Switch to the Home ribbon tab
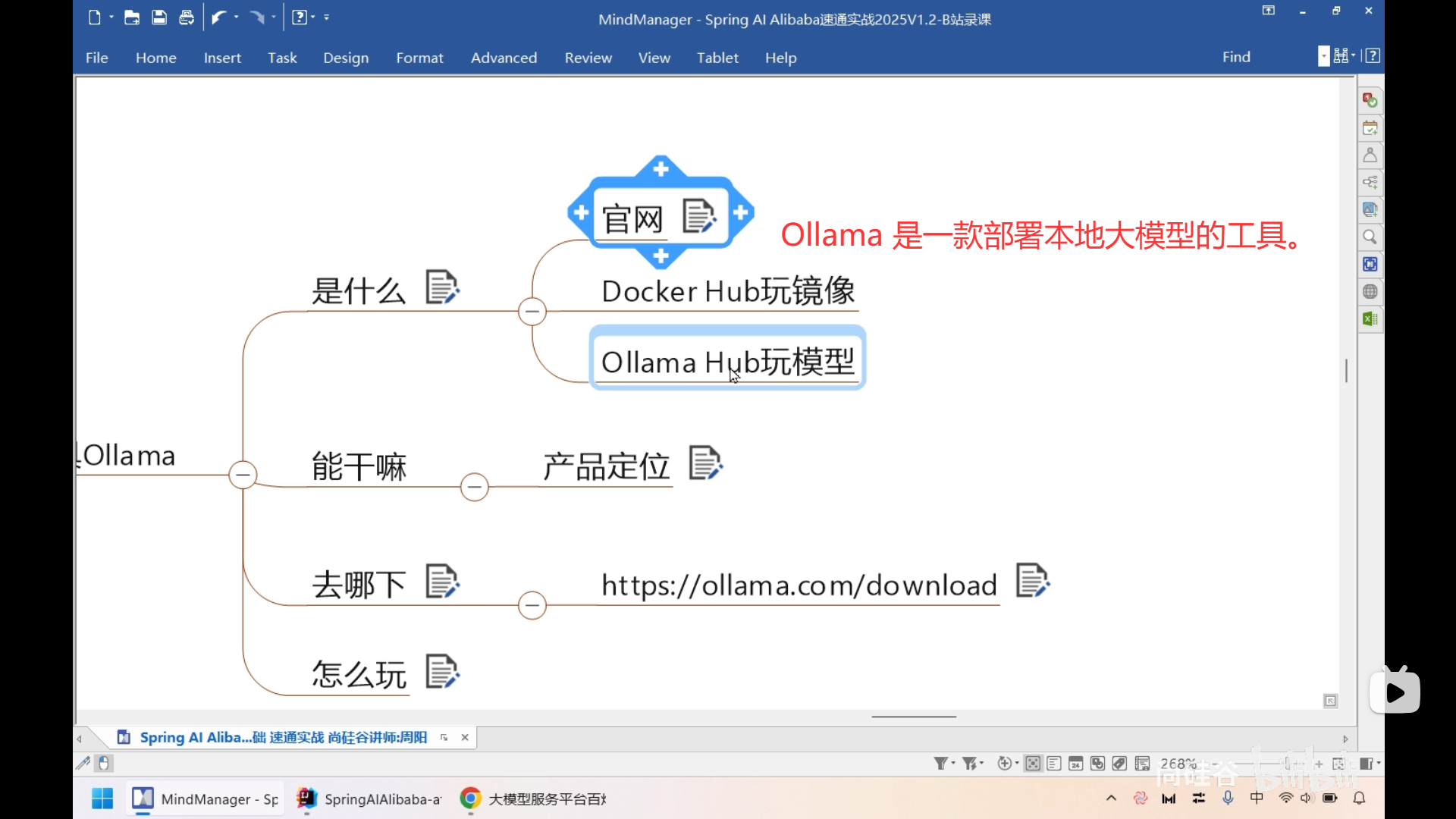 click(156, 58)
